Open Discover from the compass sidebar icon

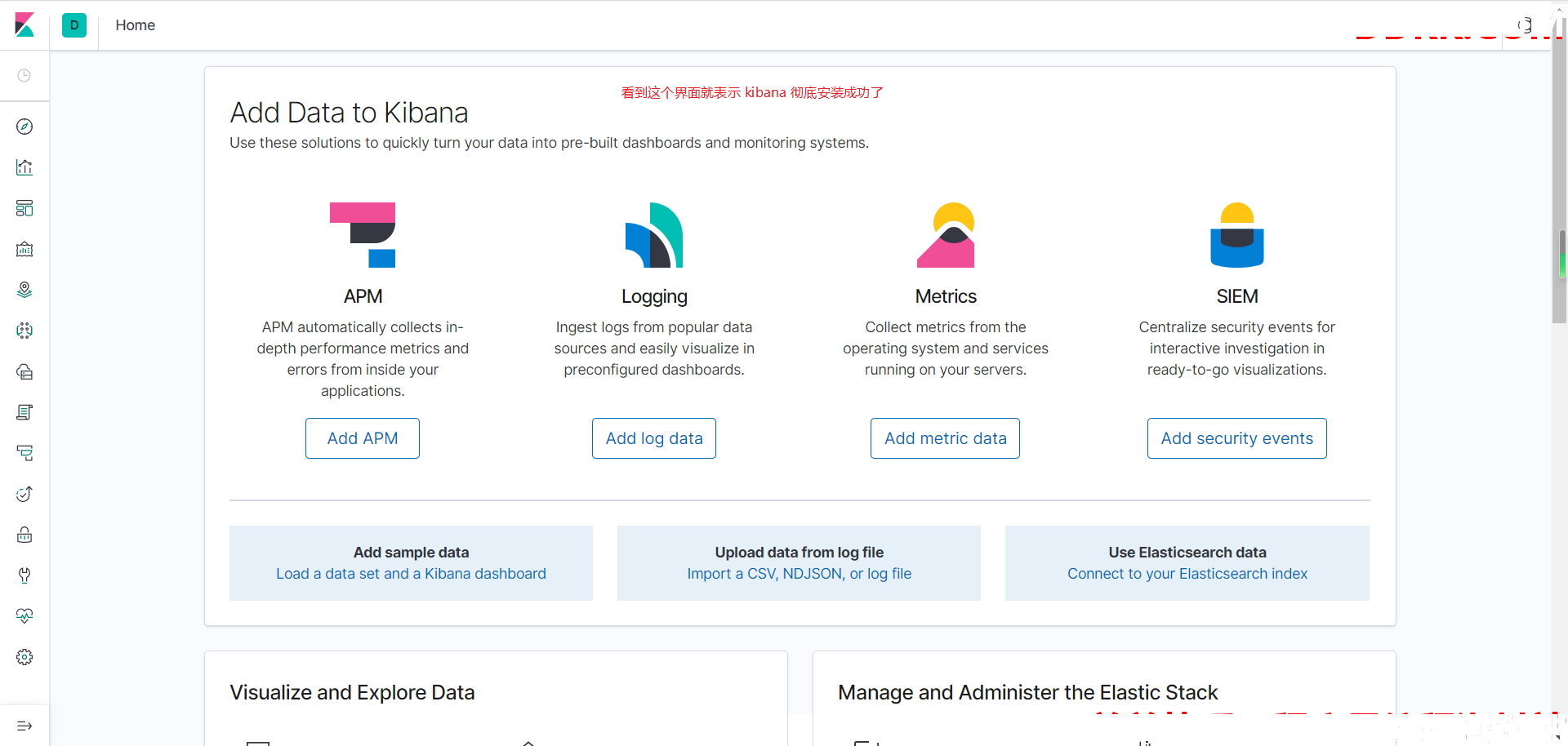tap(24, 127)
